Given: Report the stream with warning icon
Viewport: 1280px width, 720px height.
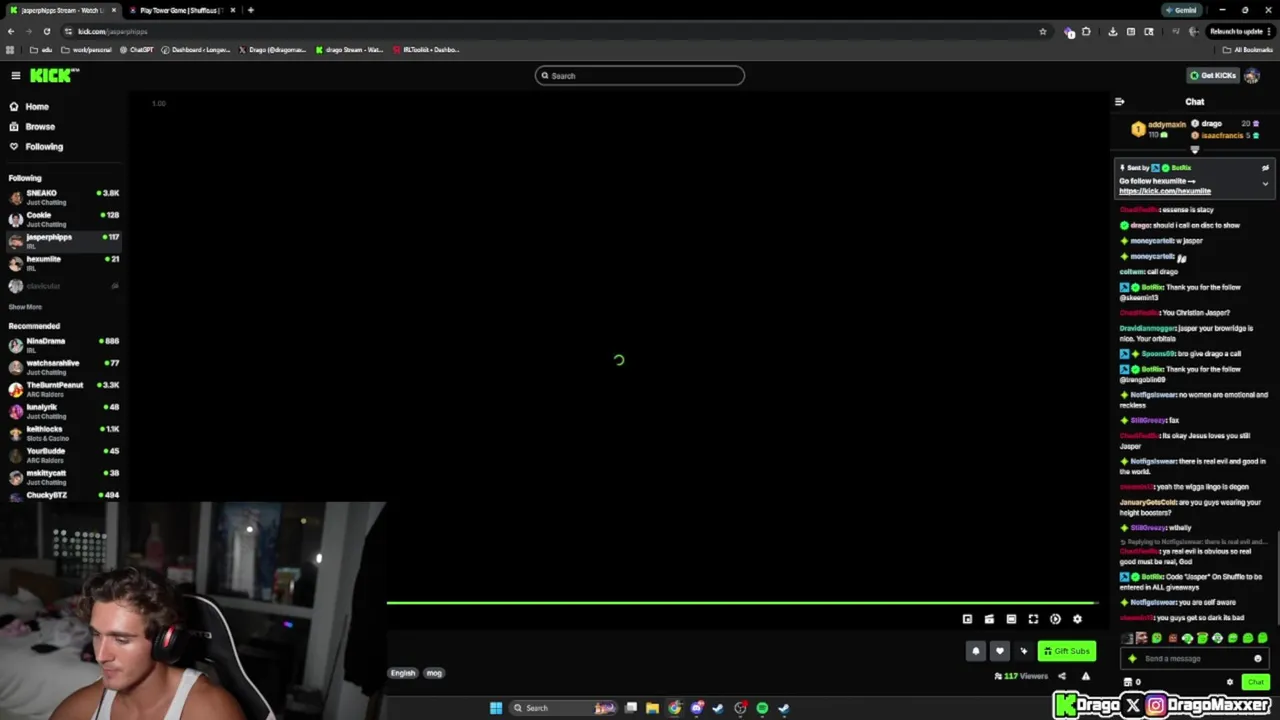Looking at the screenshot, I should coord(1085,676).
